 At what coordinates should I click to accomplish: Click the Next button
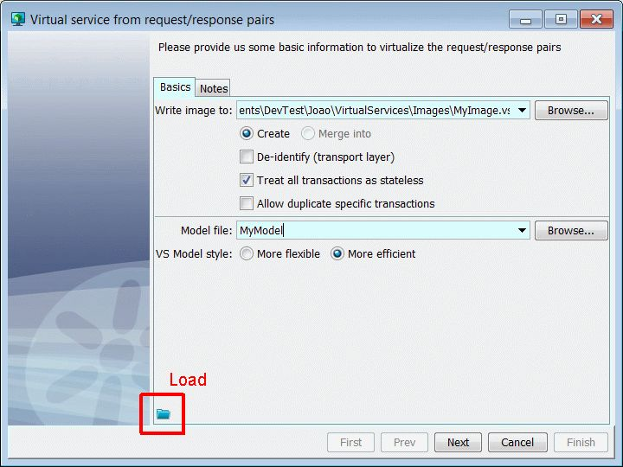coord(458,442)
